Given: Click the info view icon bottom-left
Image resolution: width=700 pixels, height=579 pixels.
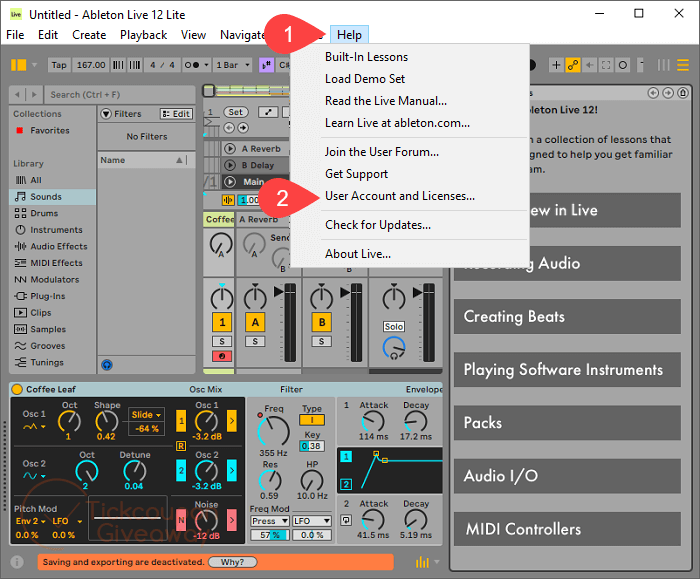Looking at the screenshot, I should tap(17, 562).
